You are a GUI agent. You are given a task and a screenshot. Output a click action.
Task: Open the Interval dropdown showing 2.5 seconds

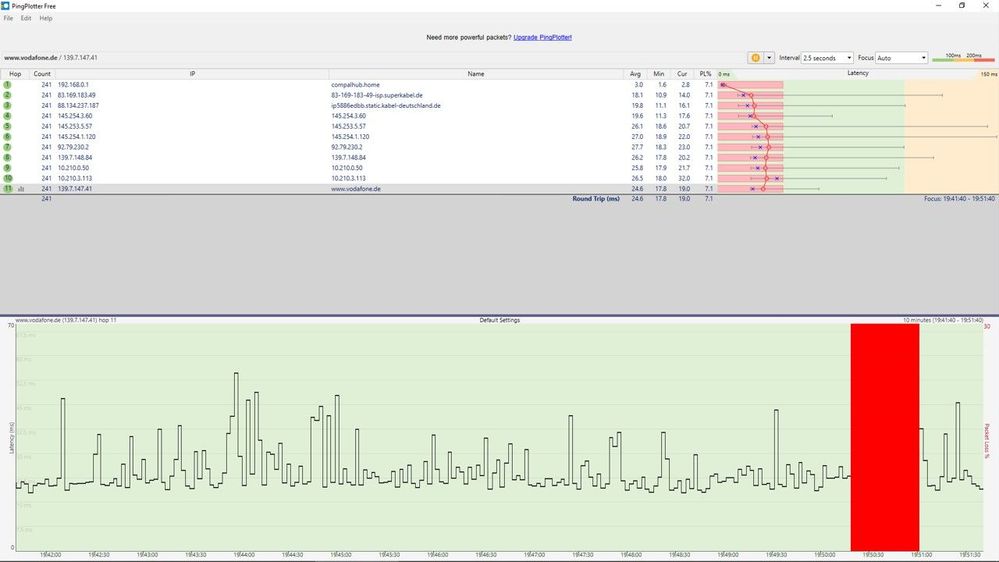[x=827, y=57]
